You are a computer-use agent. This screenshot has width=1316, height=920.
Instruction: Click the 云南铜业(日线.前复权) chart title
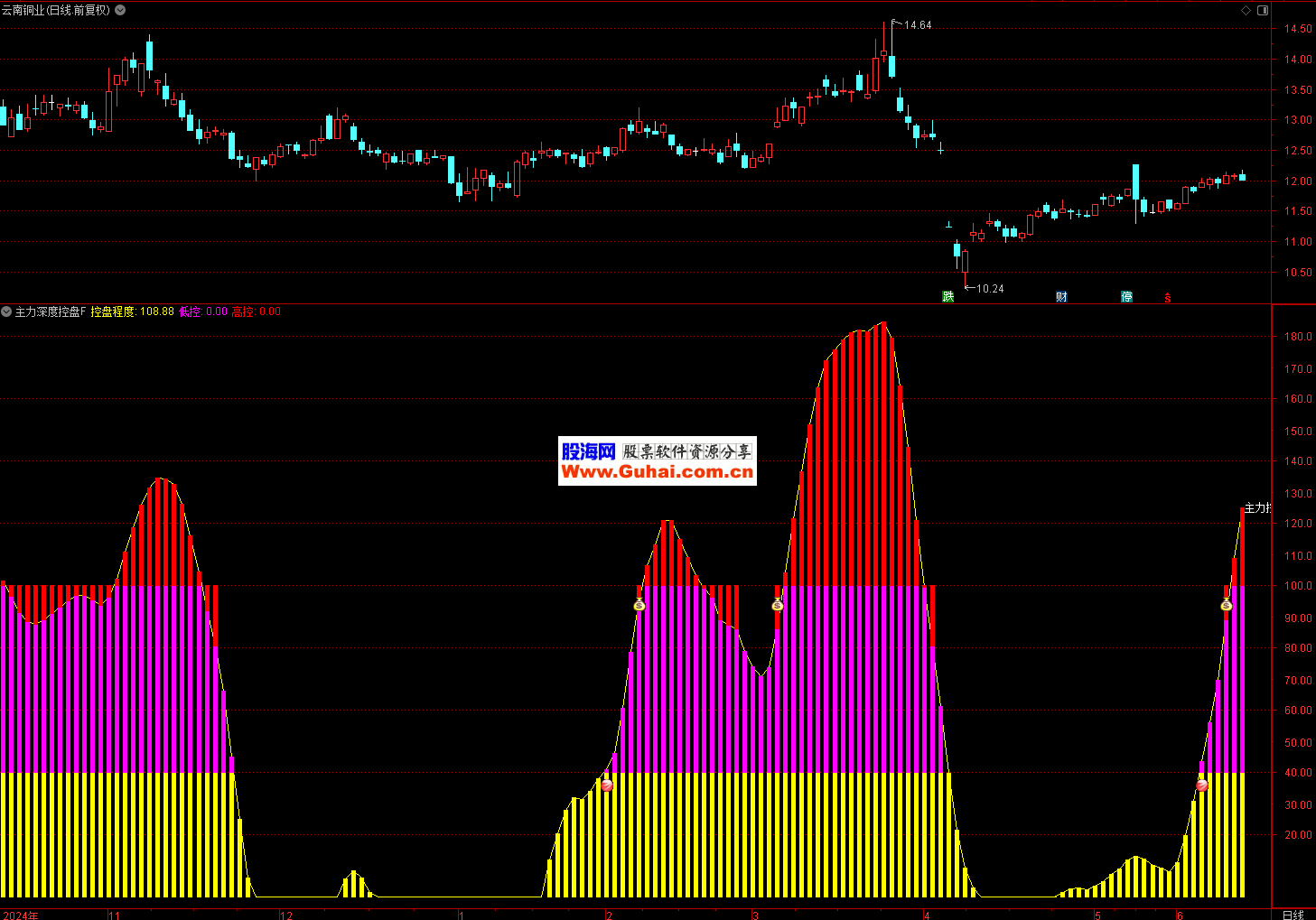point(56,10)
